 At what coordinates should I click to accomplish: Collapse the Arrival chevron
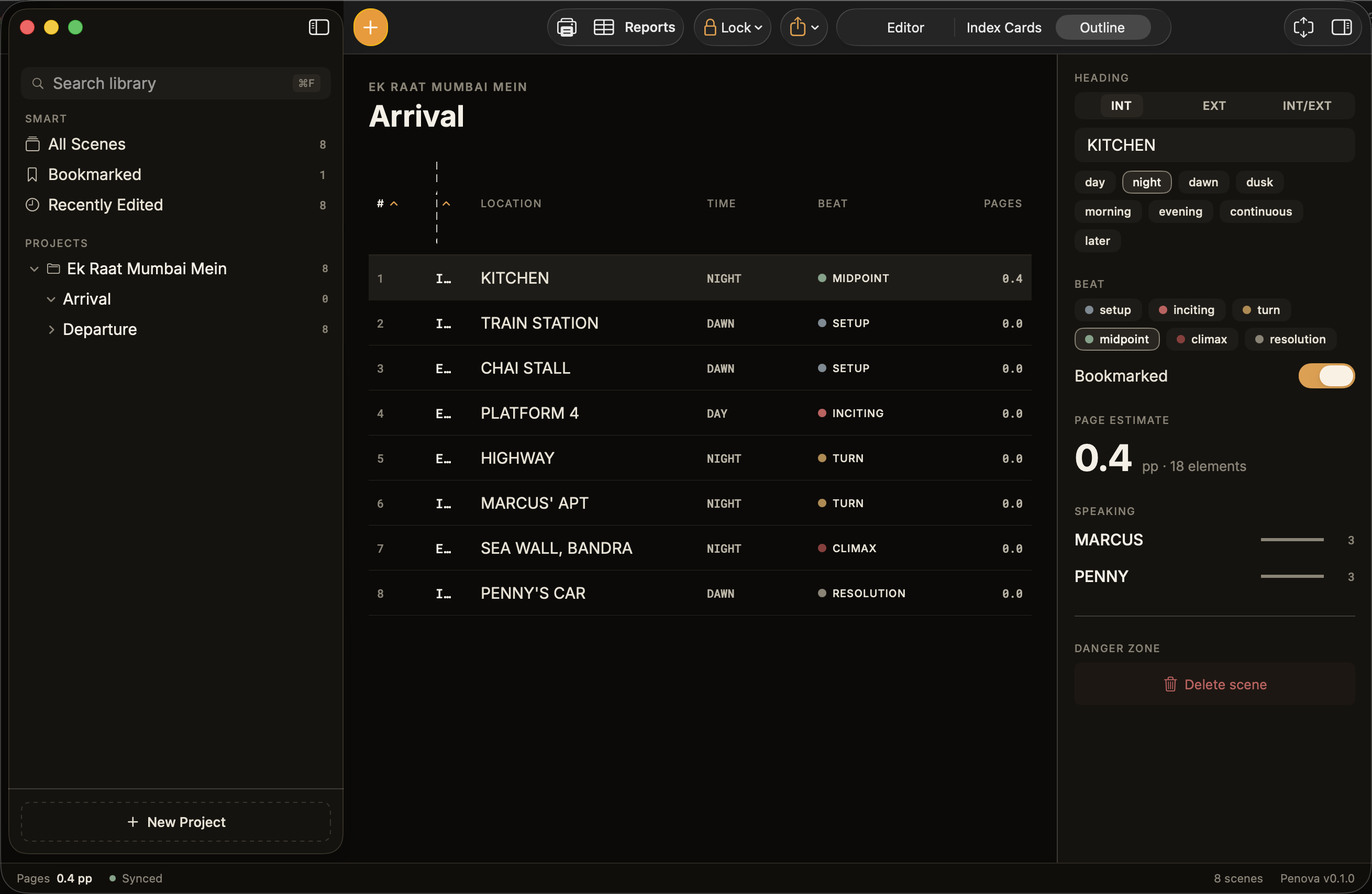pyautogui.click(x=51, y=299)
